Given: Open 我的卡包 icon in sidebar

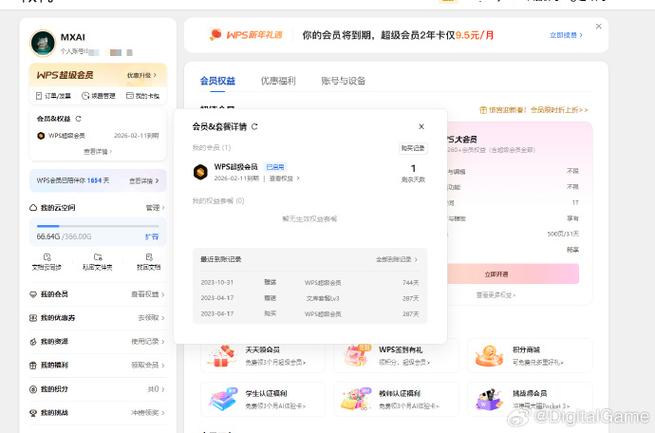Looking at the screenshot, I should pyautogui.click(x=130, y=96).
